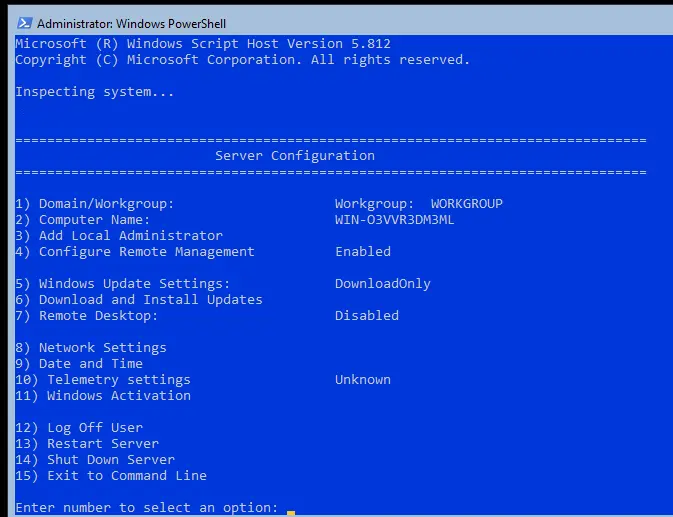Click the DownloadOnly update setting value
This screenshot has height=517, width=673.
(x=382, y=284)
